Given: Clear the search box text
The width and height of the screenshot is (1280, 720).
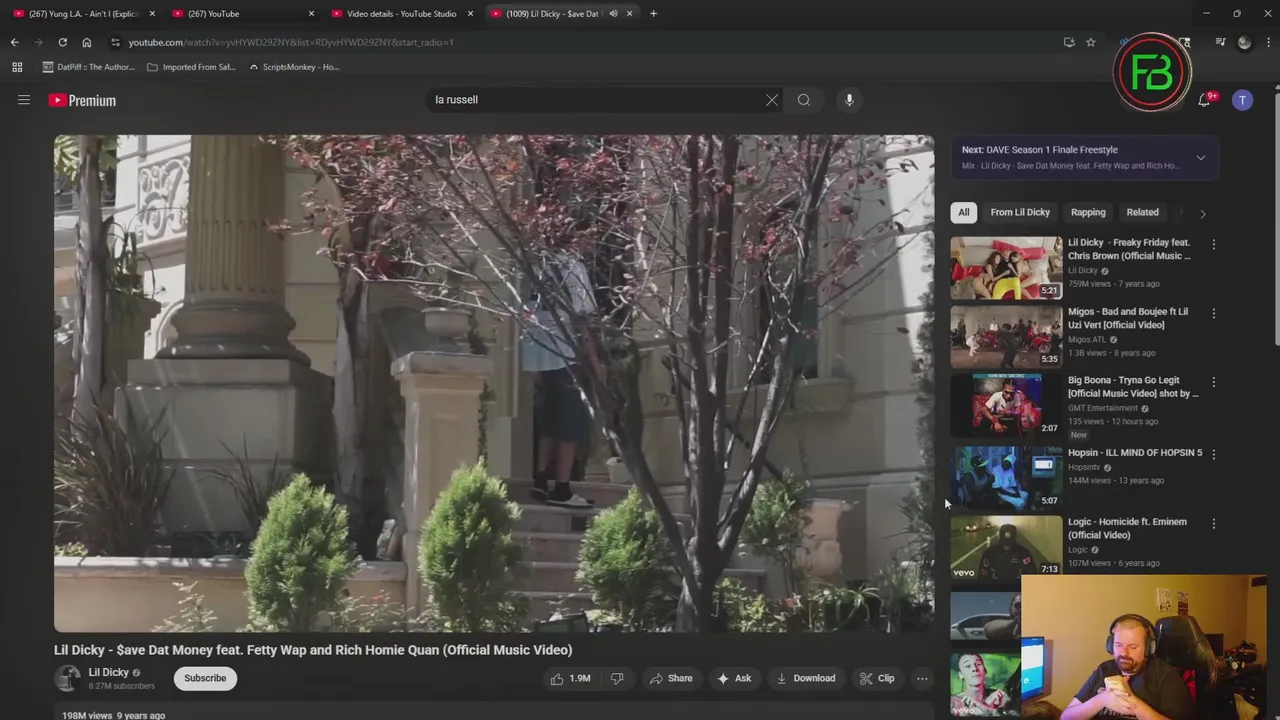Looking at the screenshot, I should (772, 100).
